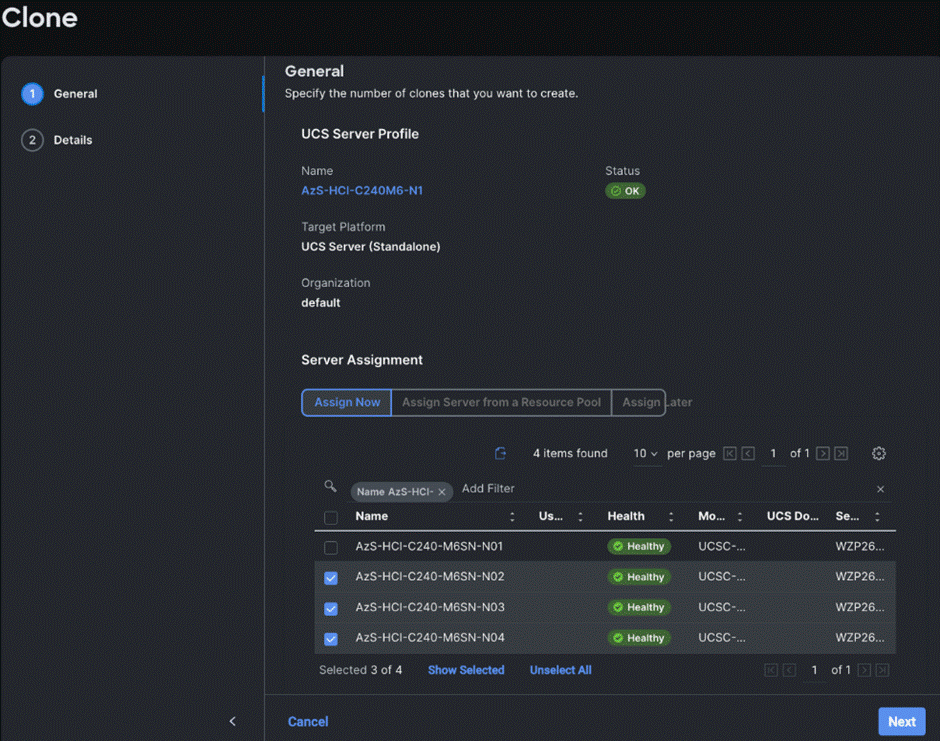Remove the Name AzS-HCI filter chip

pos(441,491)
